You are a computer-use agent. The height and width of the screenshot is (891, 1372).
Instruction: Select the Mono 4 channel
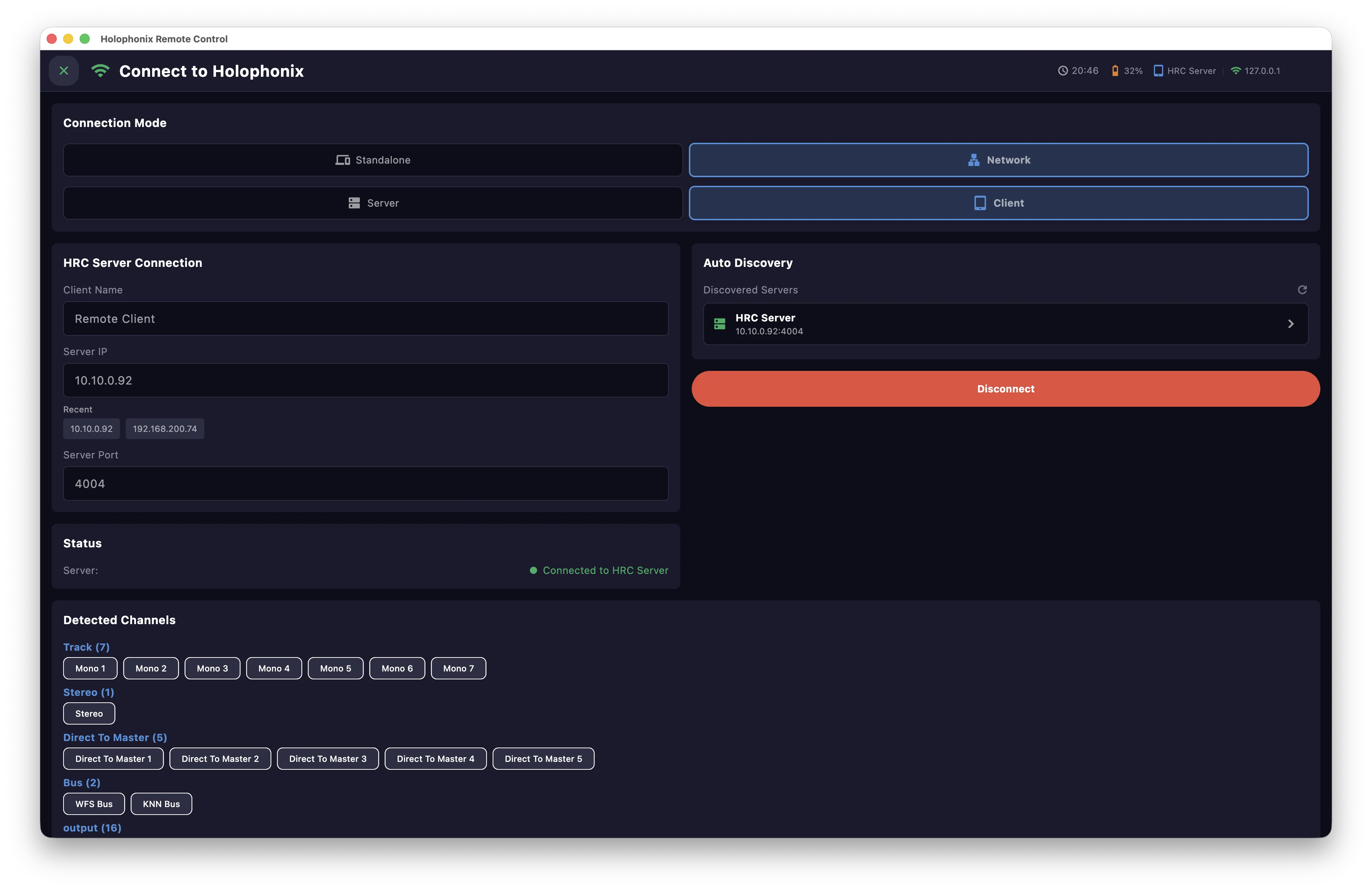[x=274, y=669]
